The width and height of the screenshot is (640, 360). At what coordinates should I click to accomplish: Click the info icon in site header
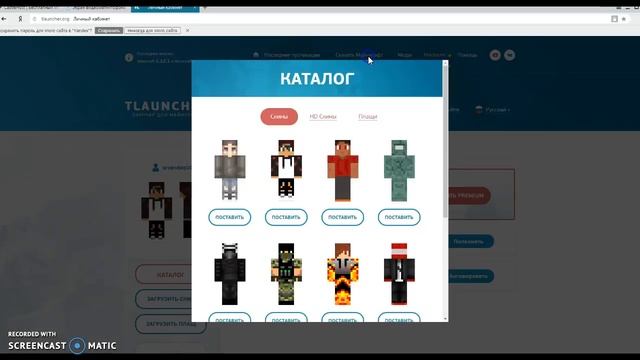tap(129, 58)
